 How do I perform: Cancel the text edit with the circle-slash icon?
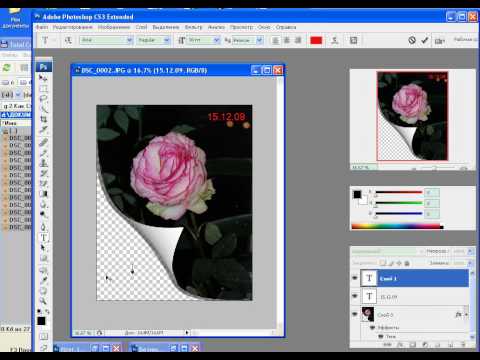(412, 40)
